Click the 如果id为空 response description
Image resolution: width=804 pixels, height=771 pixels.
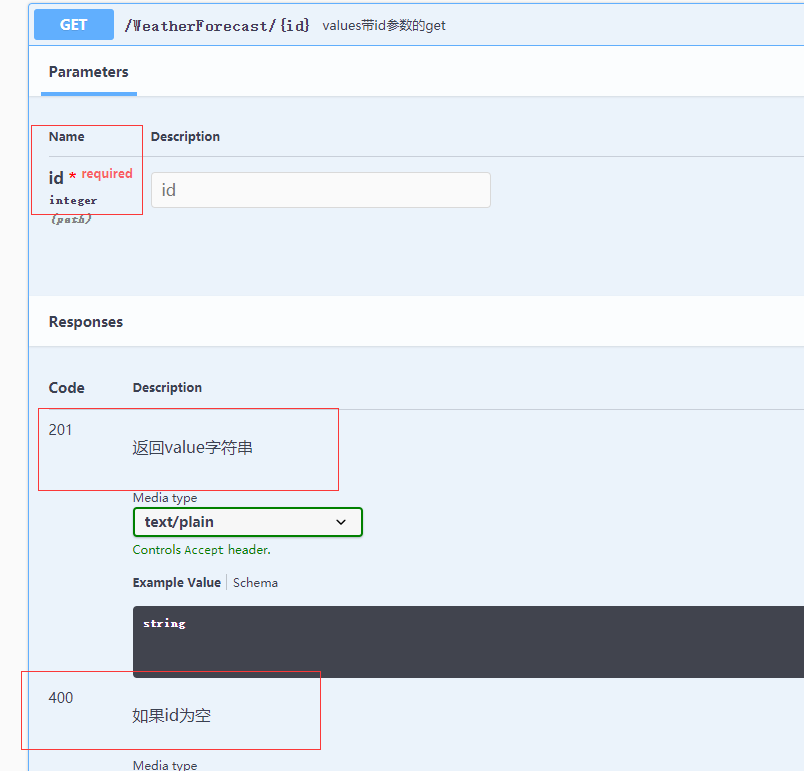(x=171, y=716)
